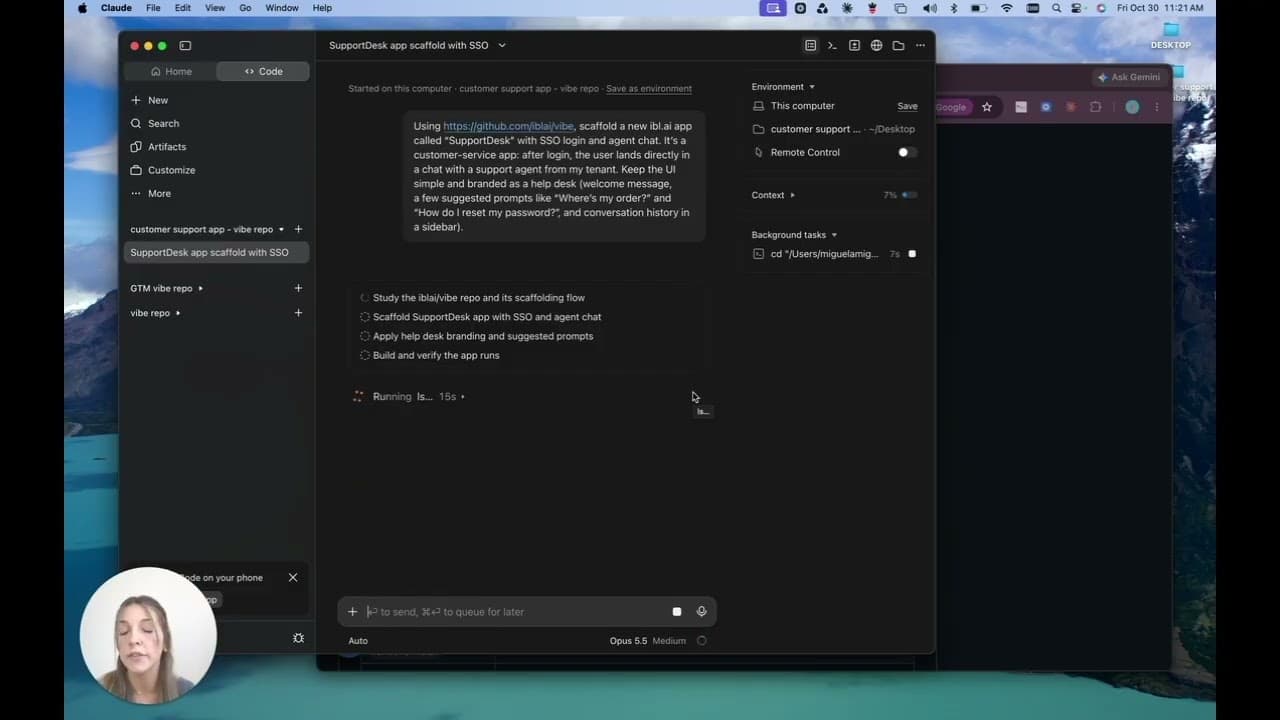Activate the microphone dictation icon
Viewport: 1280px width, 720px height.
click(x=701, y=611)
